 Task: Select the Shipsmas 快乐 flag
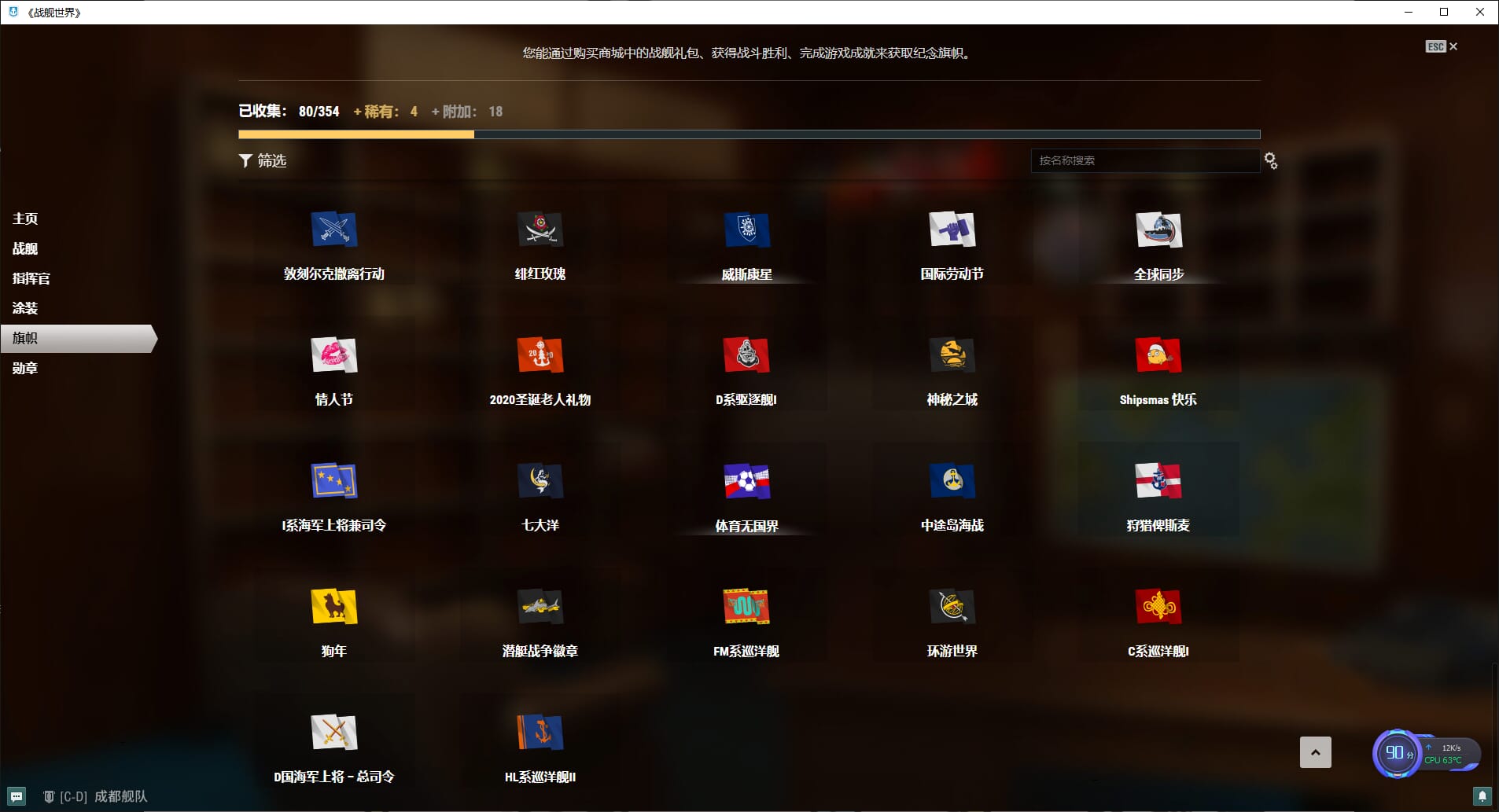(1158, 355)
